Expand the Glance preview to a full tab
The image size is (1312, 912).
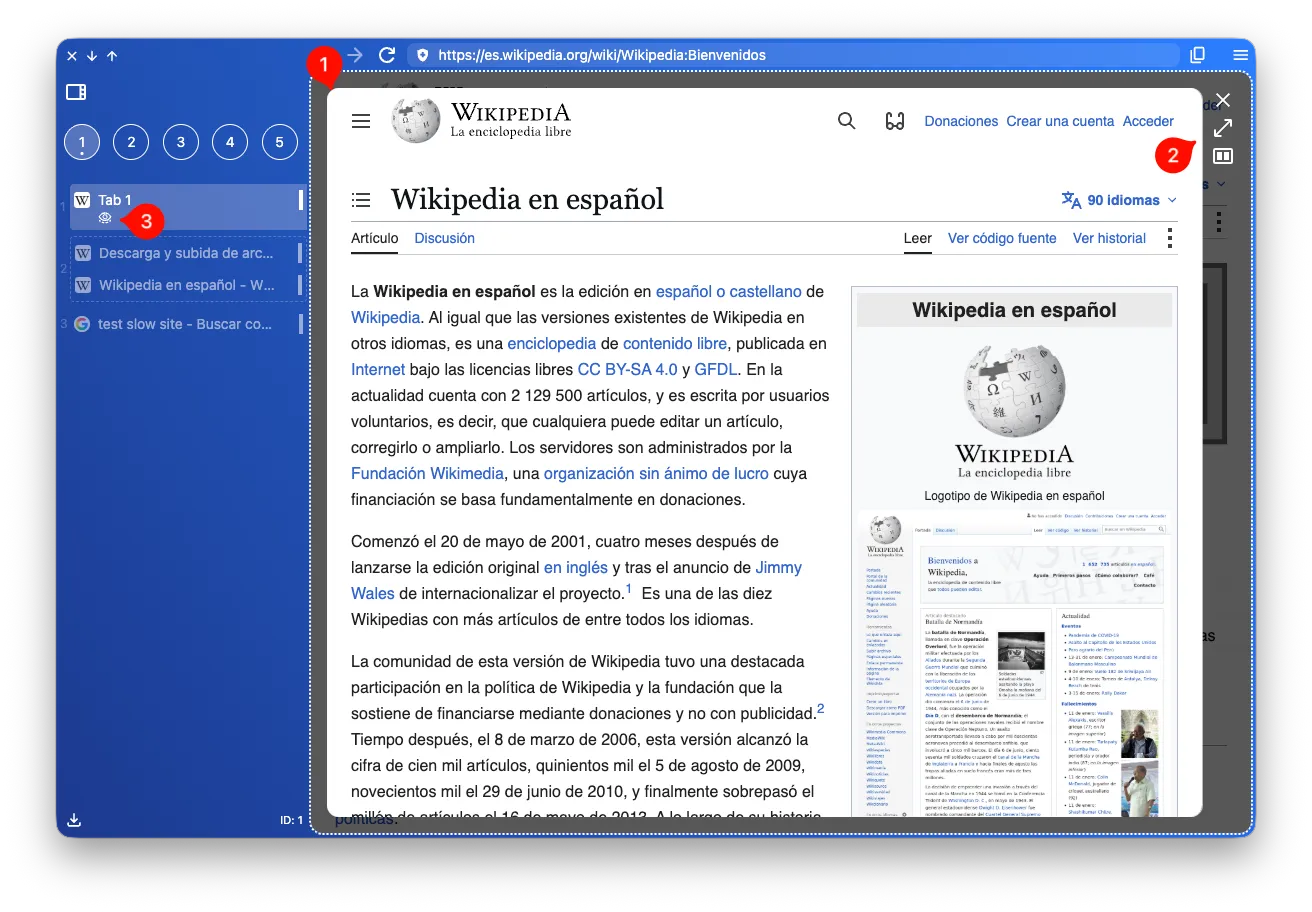point(1223,128)
